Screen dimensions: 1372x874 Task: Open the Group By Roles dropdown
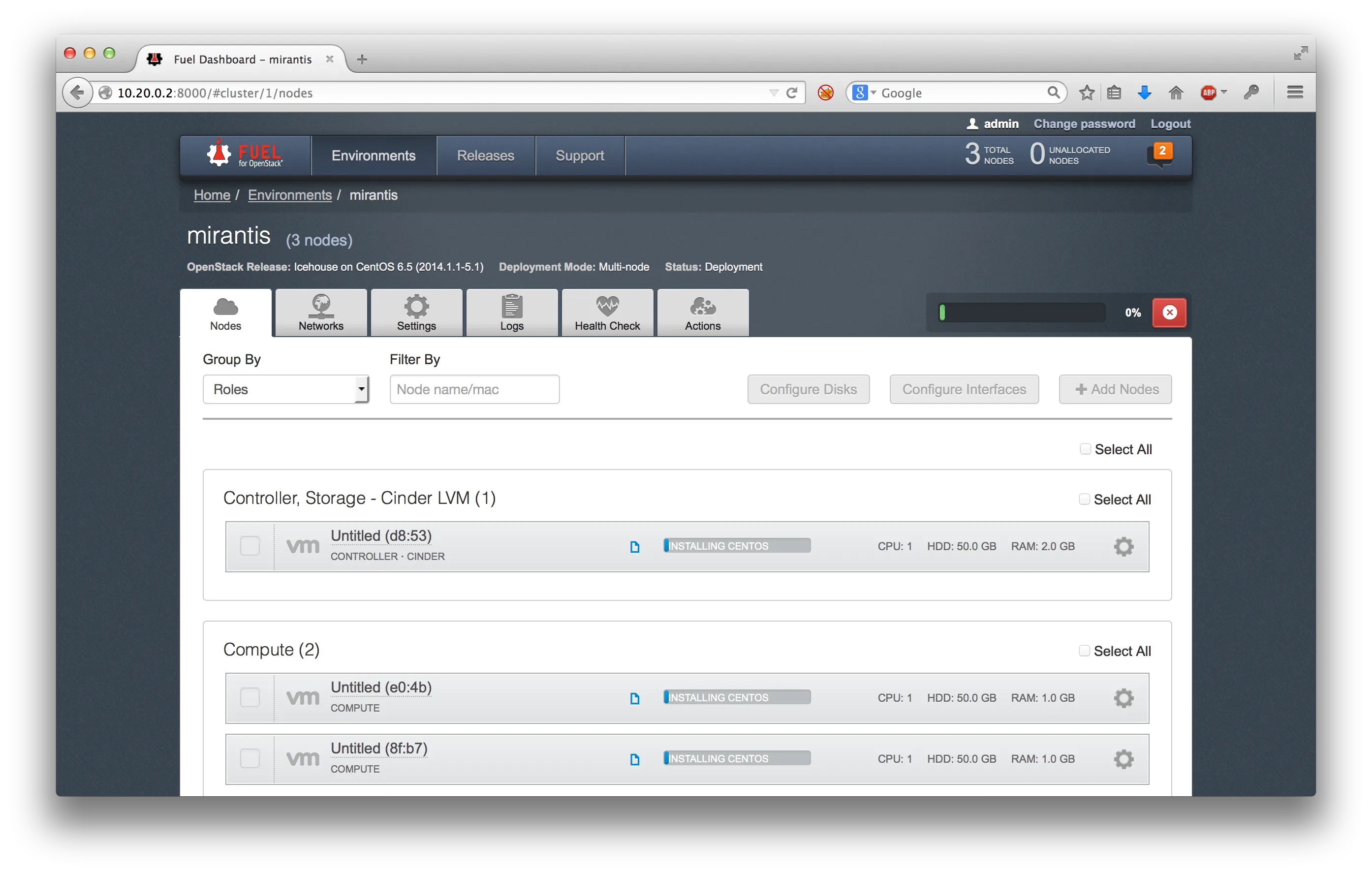[x=286, y=389]
